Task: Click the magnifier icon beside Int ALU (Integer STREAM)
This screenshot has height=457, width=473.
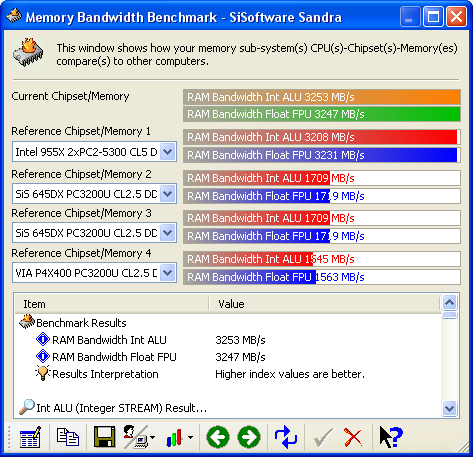Action: 27,407
